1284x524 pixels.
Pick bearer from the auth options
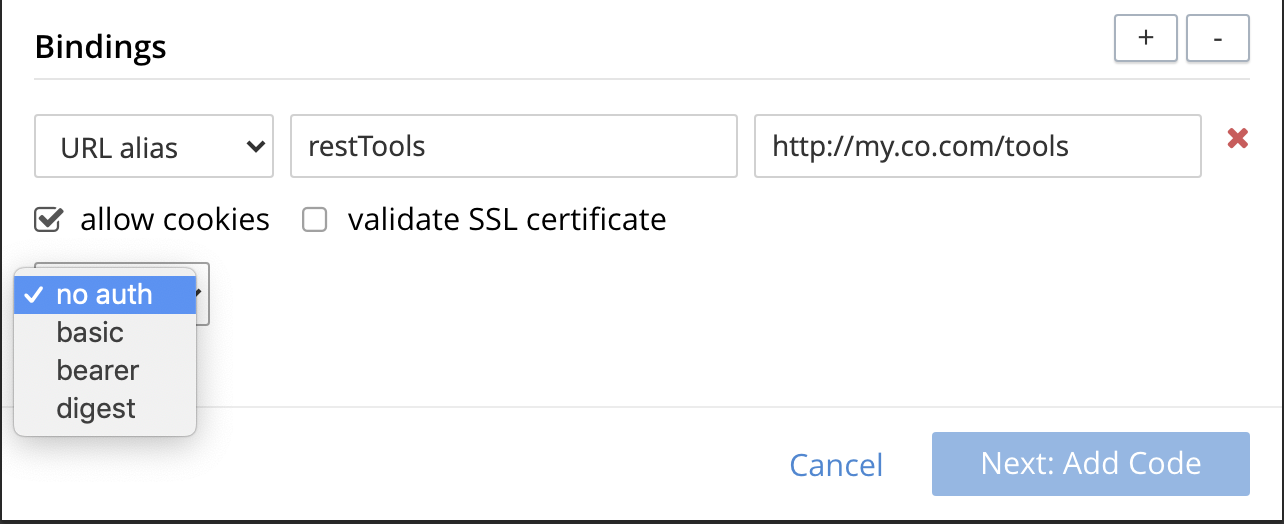pyautogui.click(x=98, y=371)
